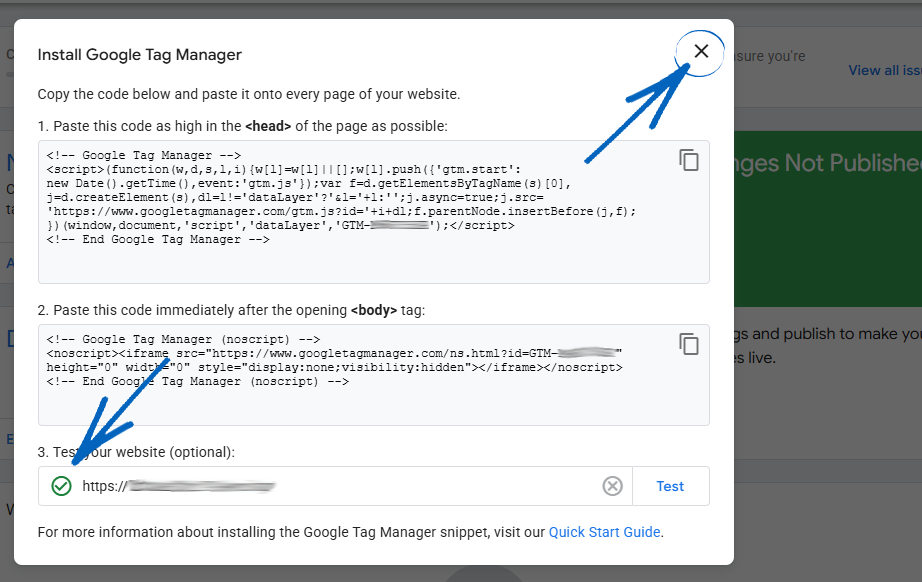Click the noscript iframe code box
This screenshot has height=582, width=922.
click(373, 374)
